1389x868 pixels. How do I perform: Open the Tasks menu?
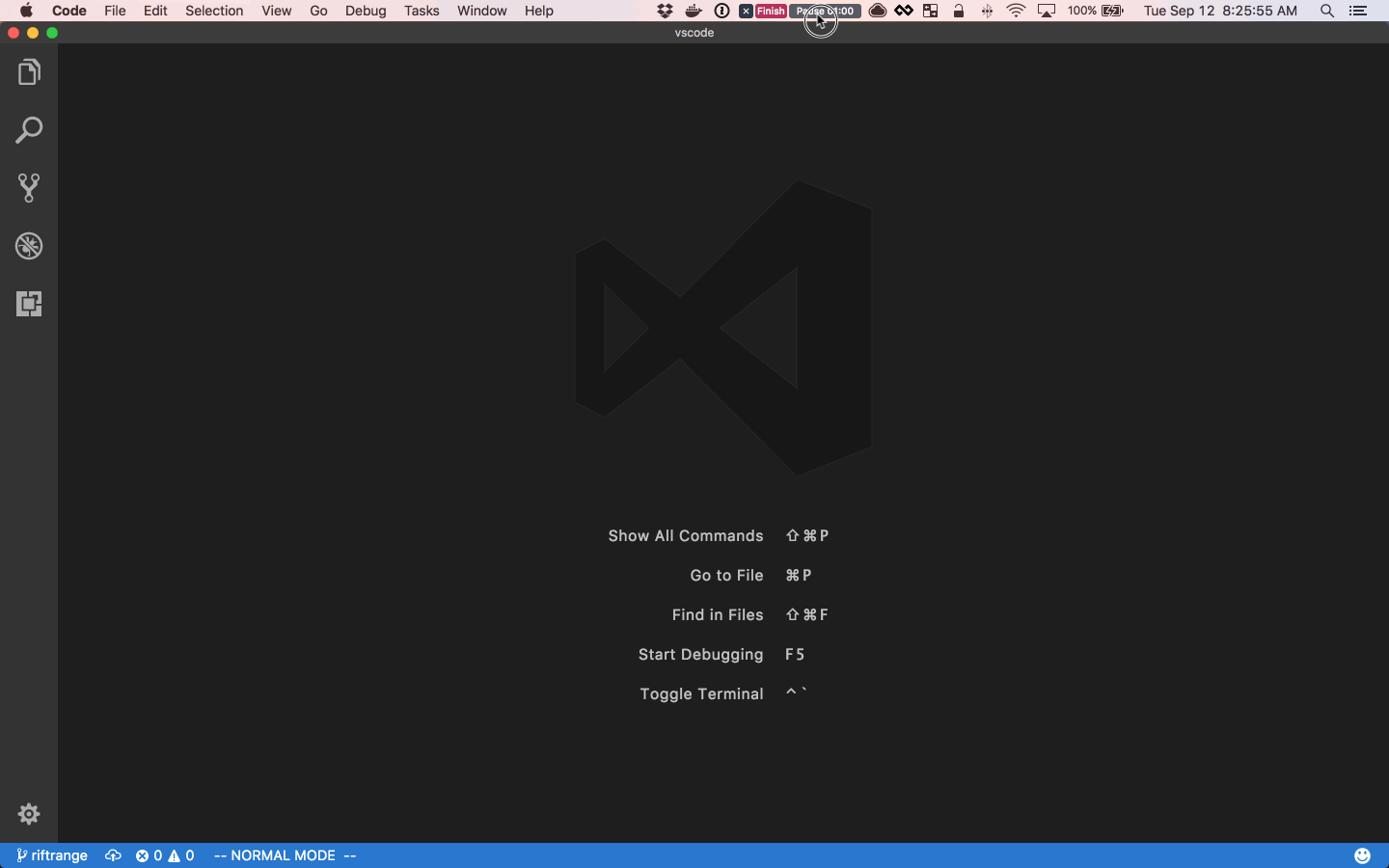tap(422, 11)
